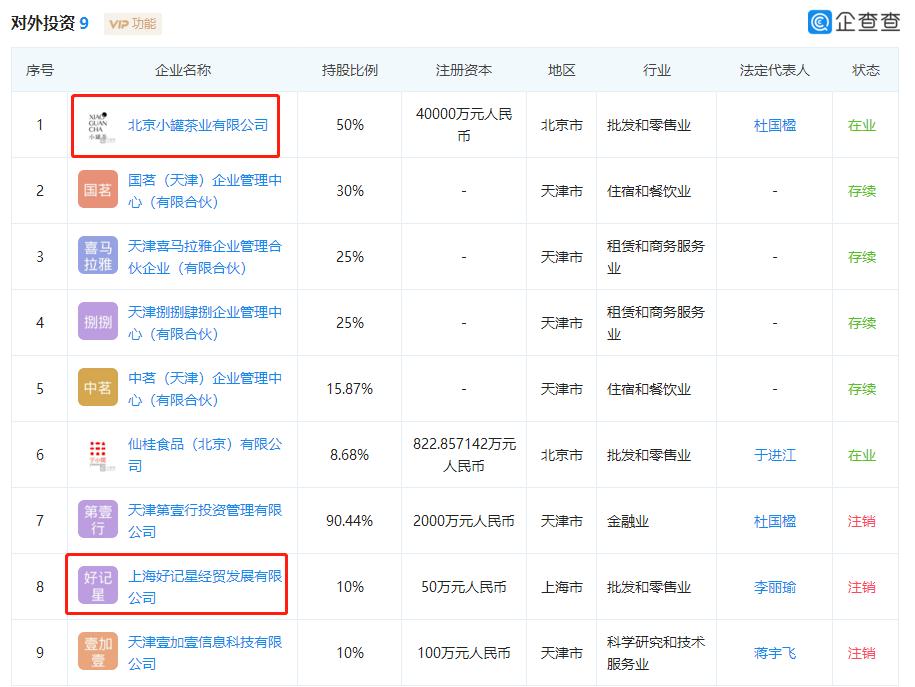Click the blue 喜马拉雅 company icon
The height and width of the screenshot is (687, 915).
(98, 256)
